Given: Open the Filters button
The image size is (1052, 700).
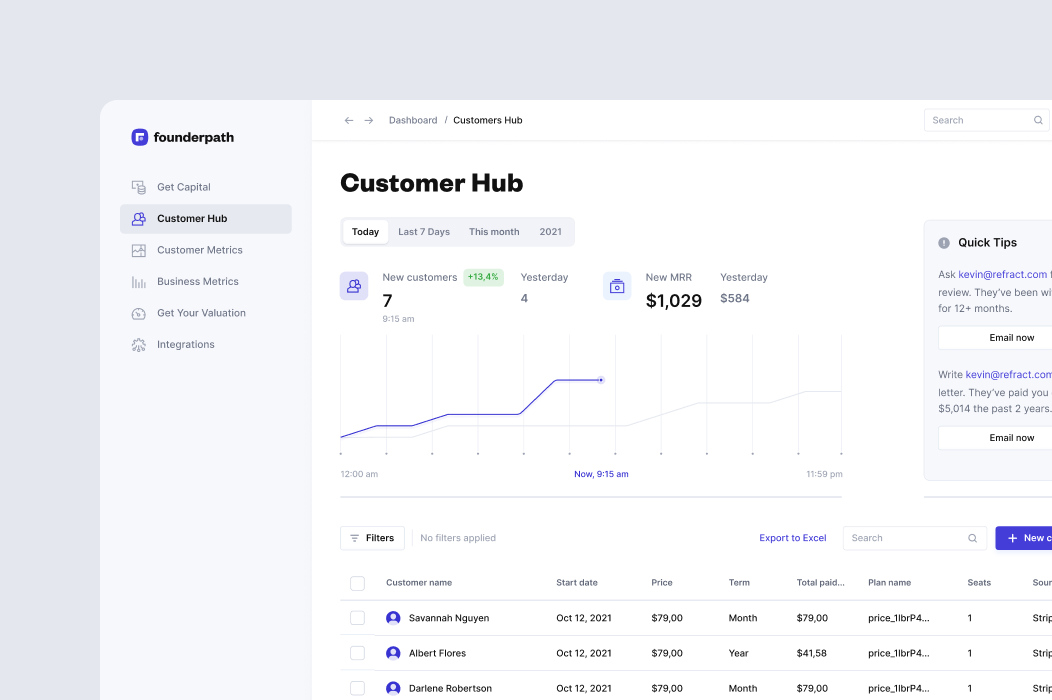Looking at the screenshot, I should (372, 538).
